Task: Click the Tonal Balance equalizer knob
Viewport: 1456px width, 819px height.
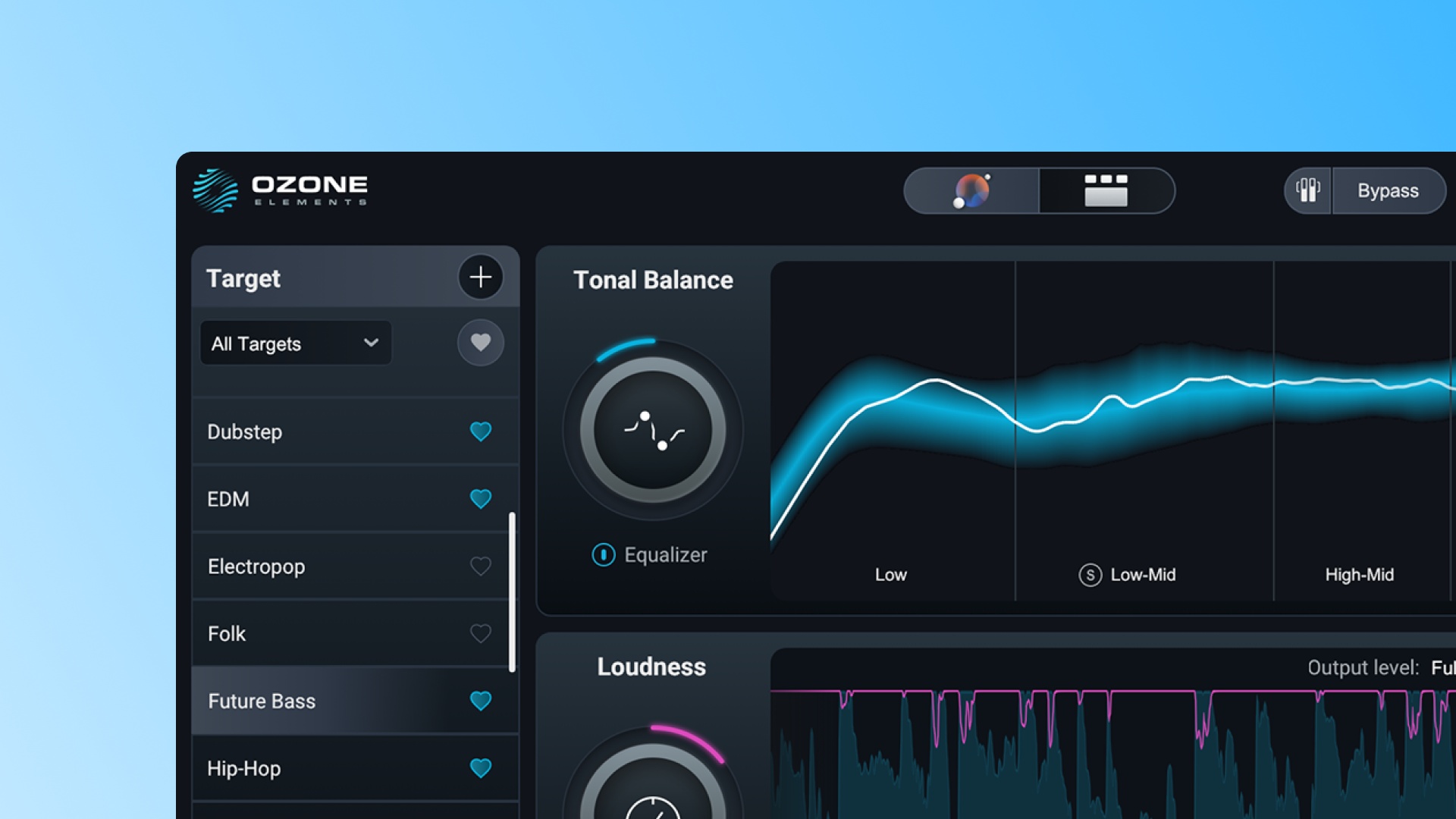Action: (653, 430)
